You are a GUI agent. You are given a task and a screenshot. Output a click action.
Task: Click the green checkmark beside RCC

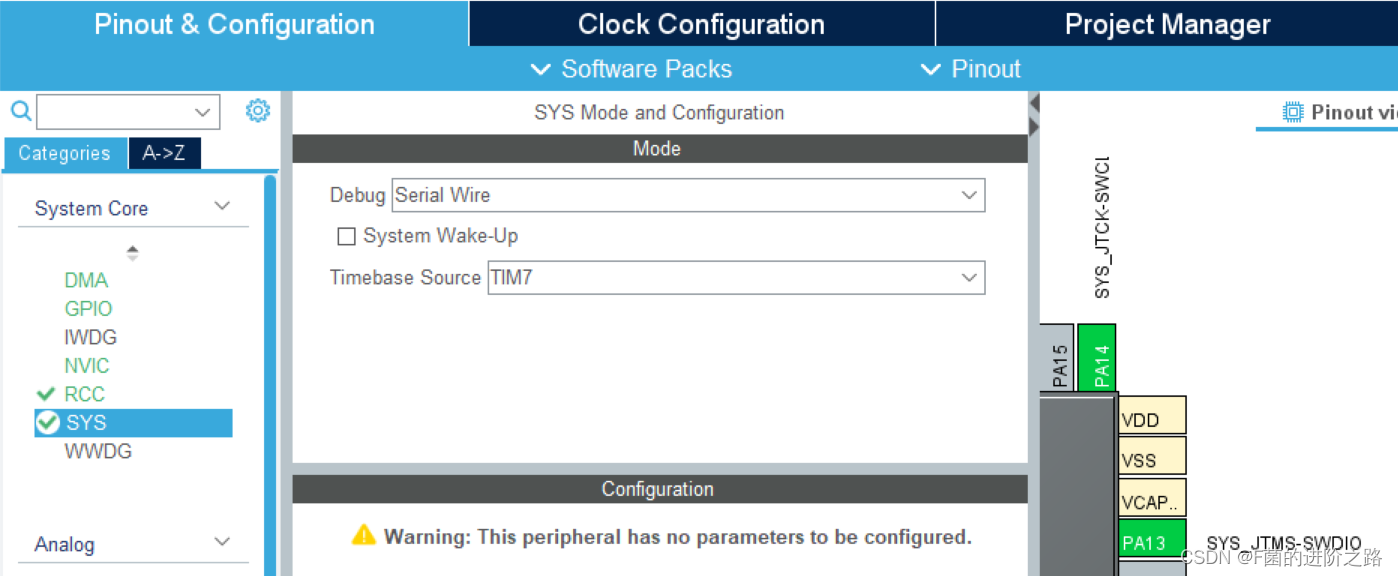(x=46, y=394)
